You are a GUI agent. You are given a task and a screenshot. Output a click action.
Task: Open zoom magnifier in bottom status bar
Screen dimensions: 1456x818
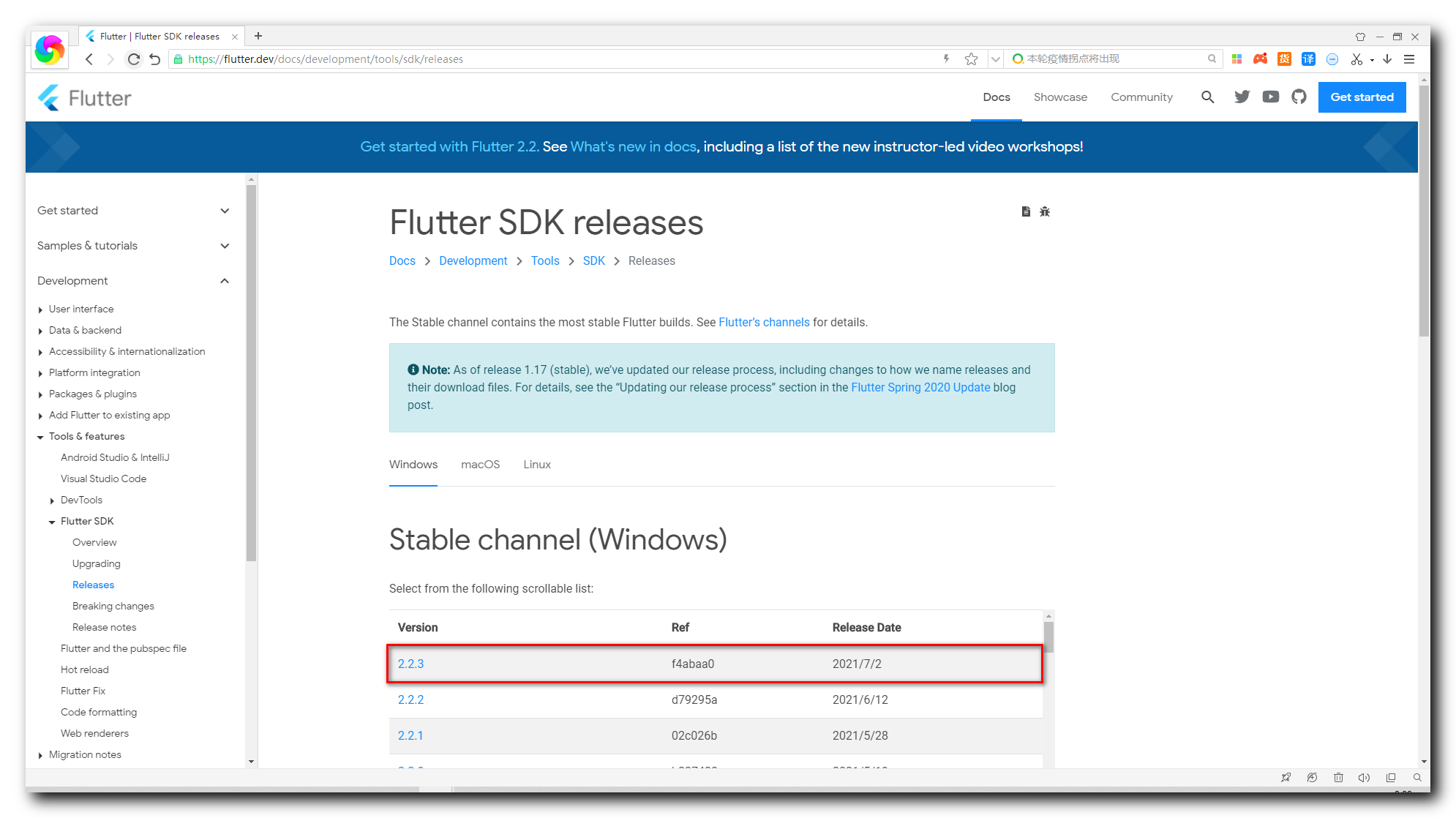pos(1417,778)
